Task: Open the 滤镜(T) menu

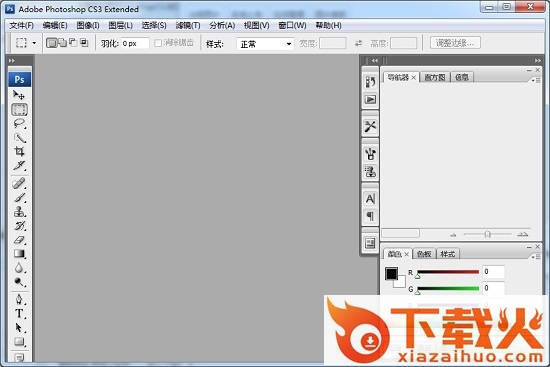Action: [188, 25]
